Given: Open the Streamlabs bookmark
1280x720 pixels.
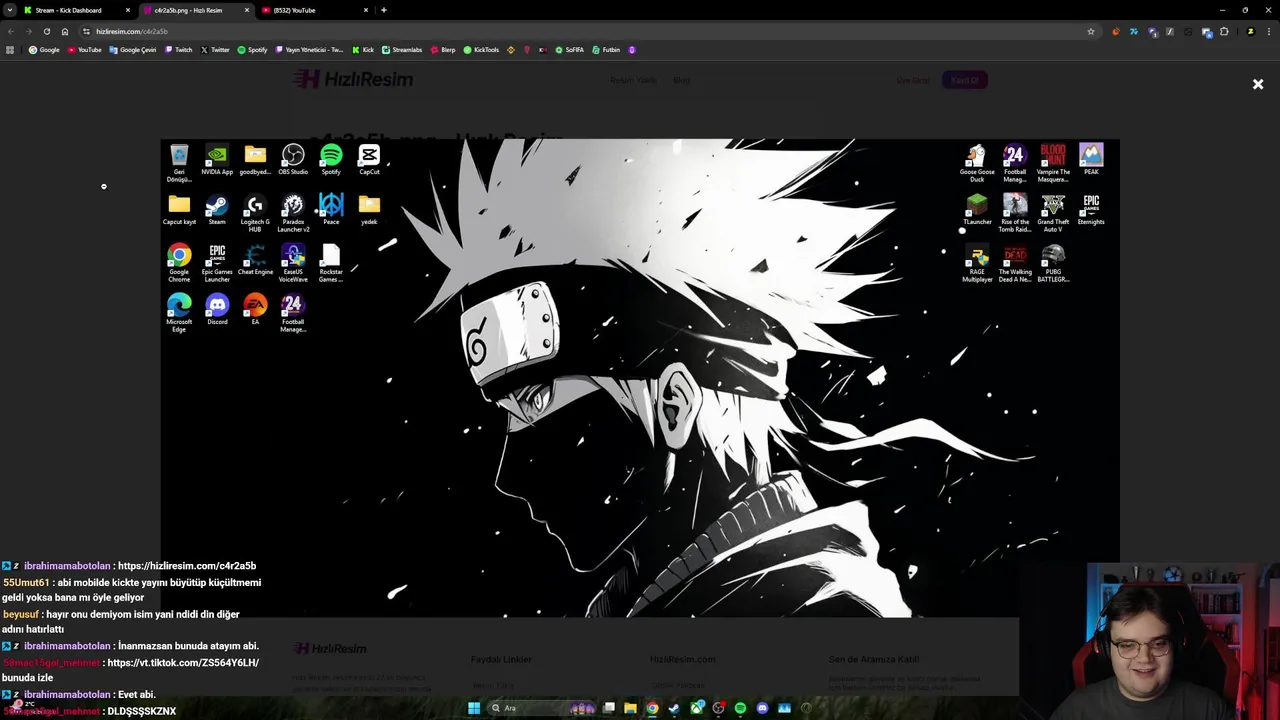Looking at the screenshot, I should (x=402, y=49).
